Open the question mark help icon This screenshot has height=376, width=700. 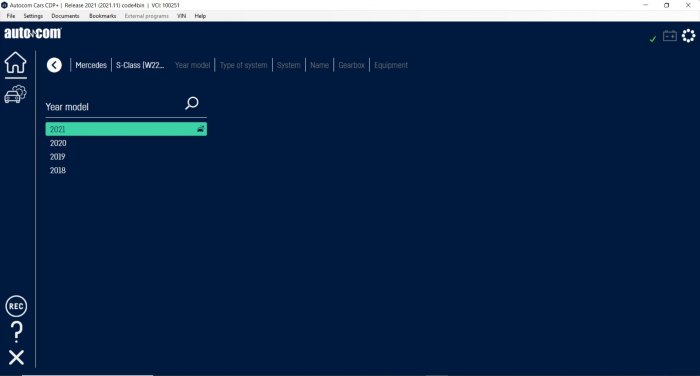tap(17, 332)
